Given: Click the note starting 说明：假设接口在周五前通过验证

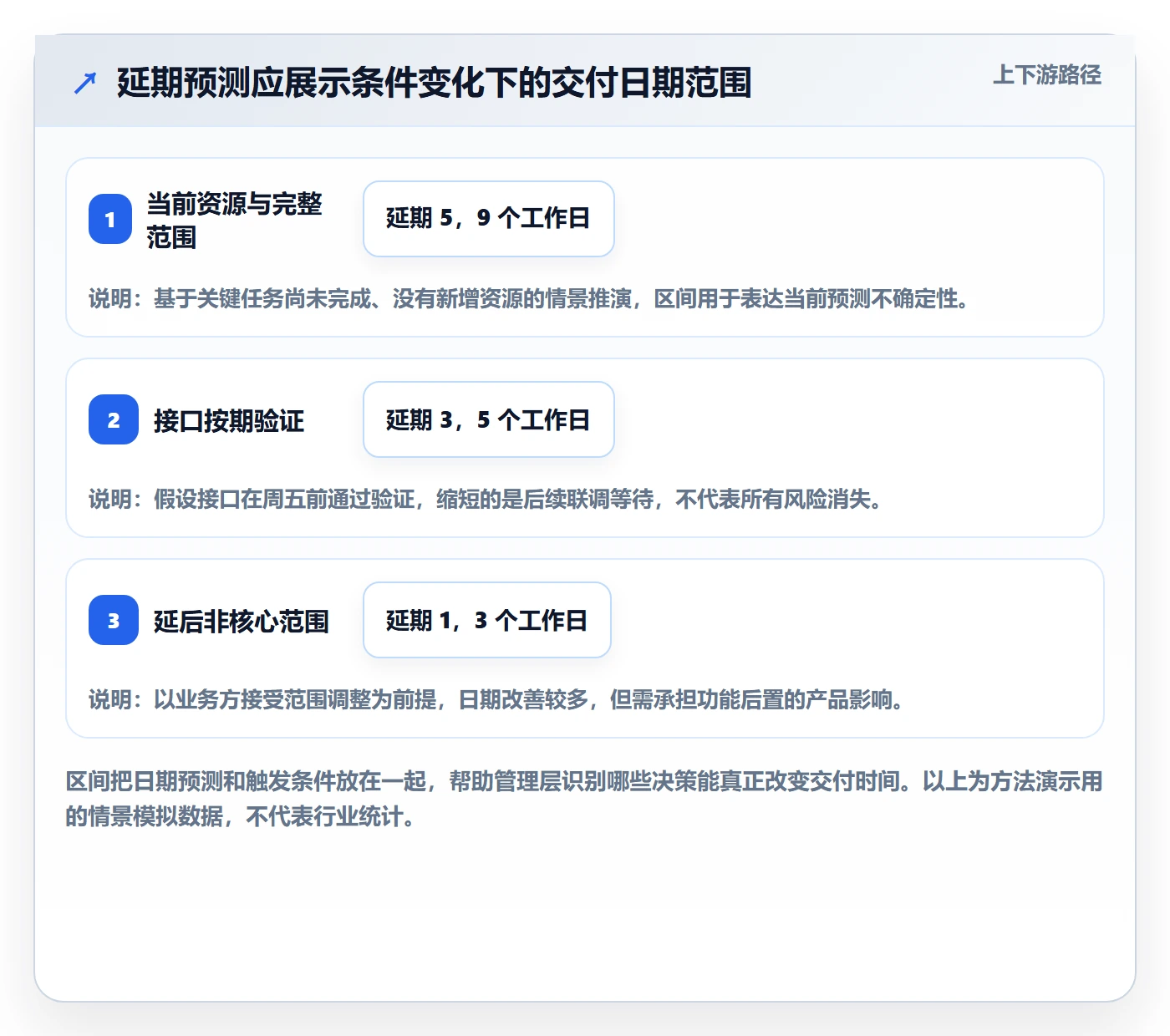Looking at the screenshot, I should point(486,499).
